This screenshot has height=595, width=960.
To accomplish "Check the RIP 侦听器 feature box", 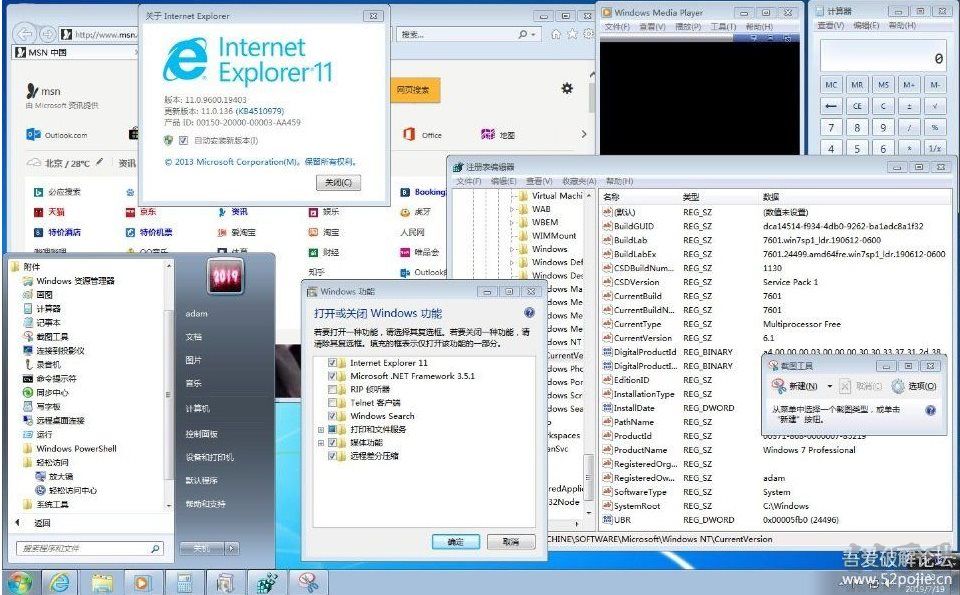I will [x=331, y=387].
